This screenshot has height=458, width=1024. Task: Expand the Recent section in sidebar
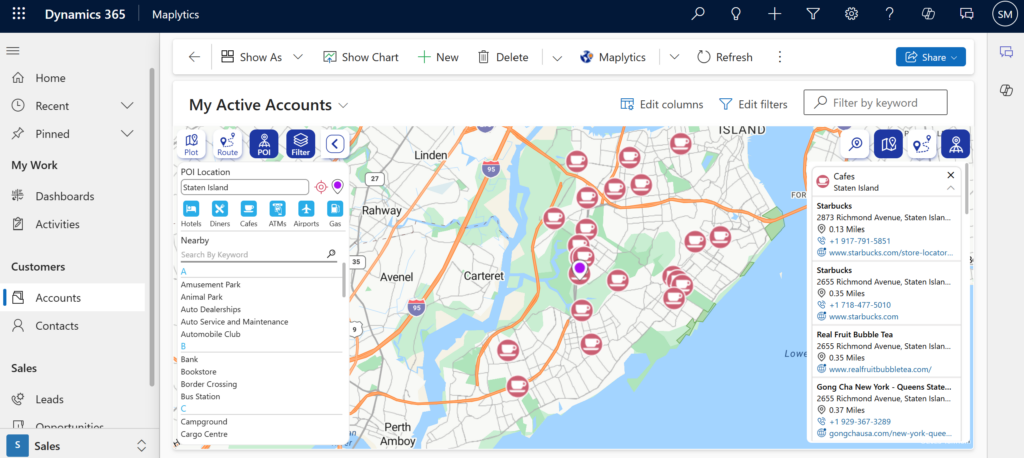[127, 106]
